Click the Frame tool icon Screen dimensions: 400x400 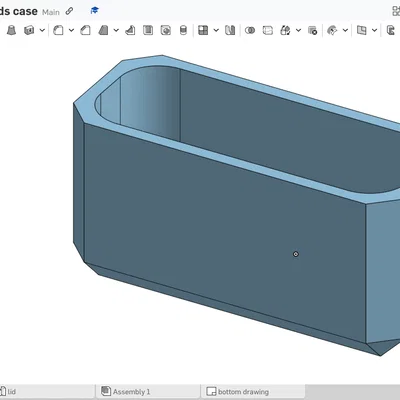tap(391, 30)
